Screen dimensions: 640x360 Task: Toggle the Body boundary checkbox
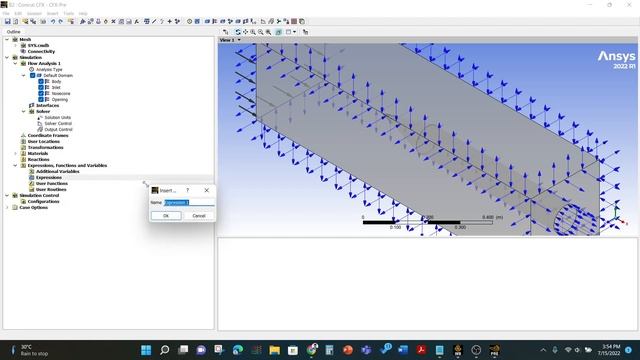[x=41, y=82]
